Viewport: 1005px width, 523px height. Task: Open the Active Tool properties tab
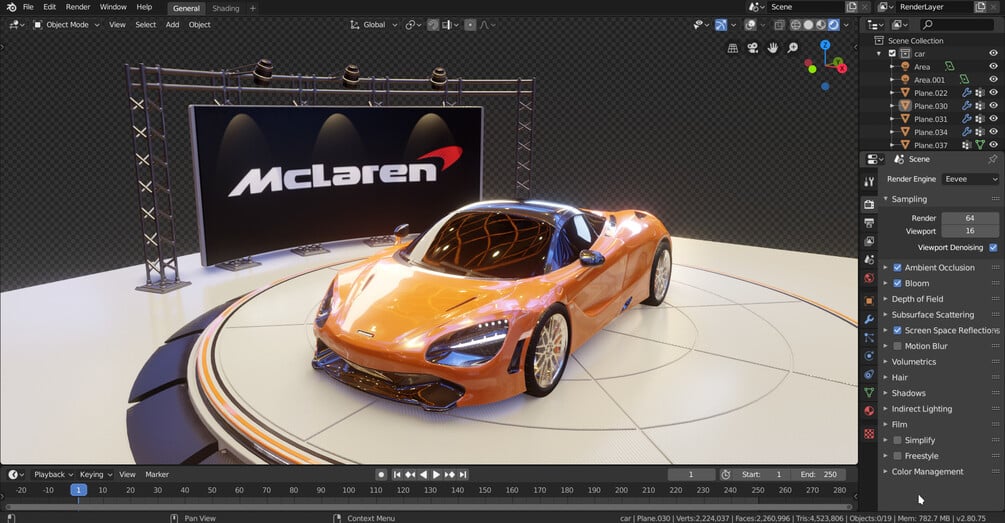869,182
